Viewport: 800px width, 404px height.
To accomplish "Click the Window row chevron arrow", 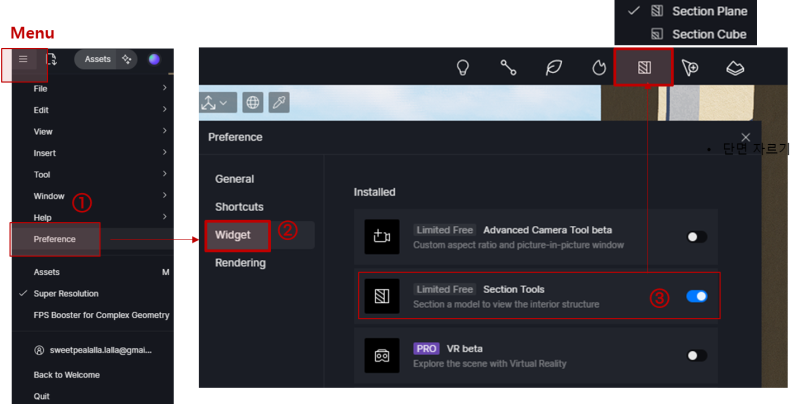I will 165,195.
